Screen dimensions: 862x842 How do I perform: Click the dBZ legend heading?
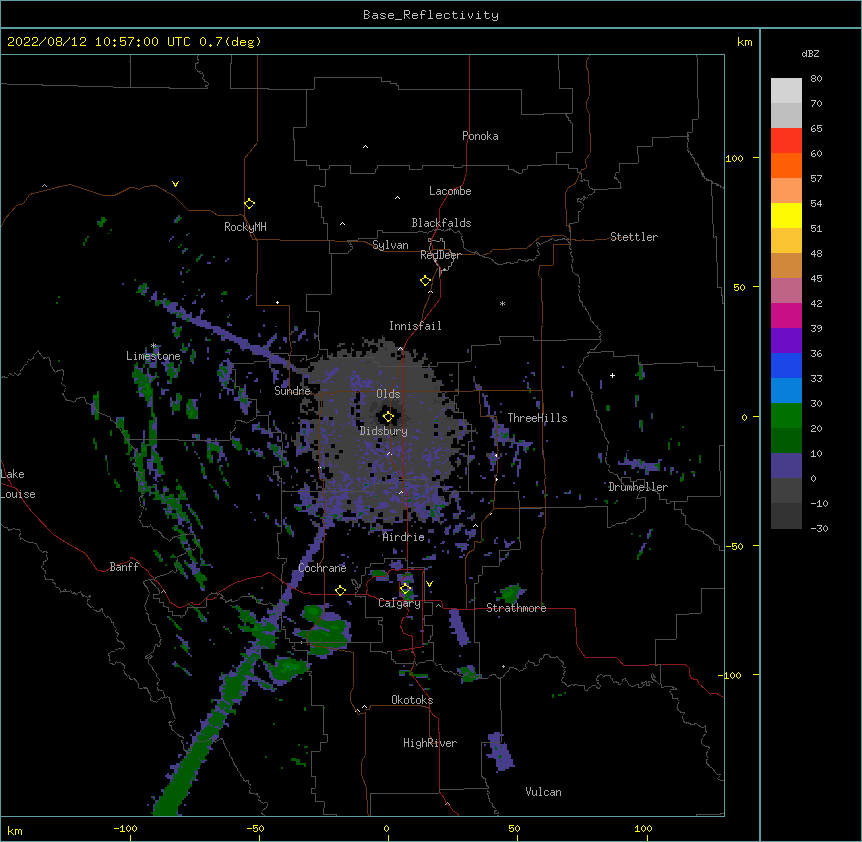tap(810, 53)
